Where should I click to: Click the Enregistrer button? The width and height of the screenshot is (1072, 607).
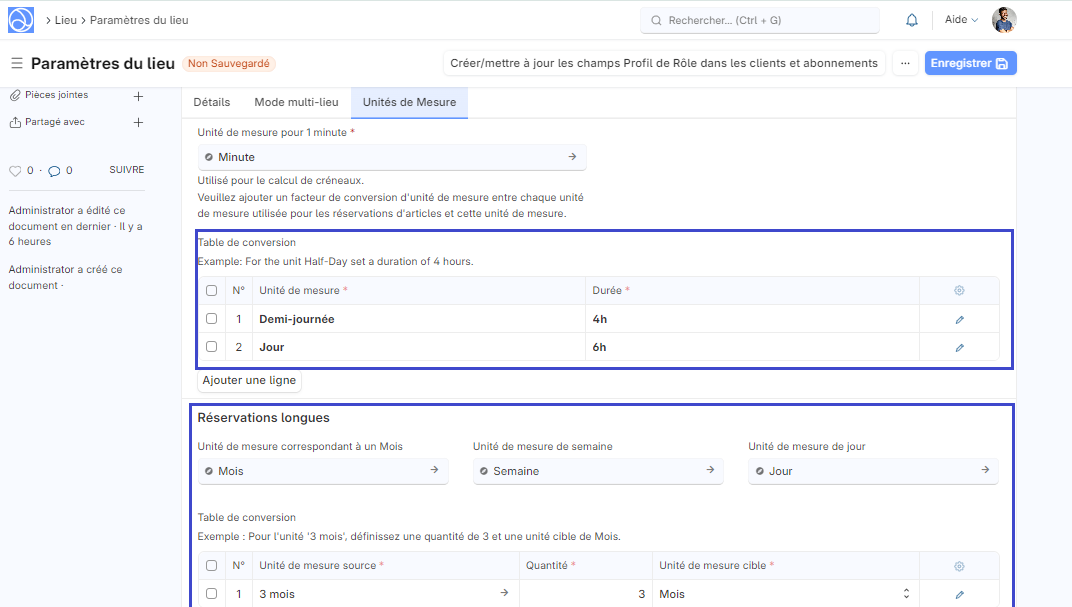coord(970,63)
